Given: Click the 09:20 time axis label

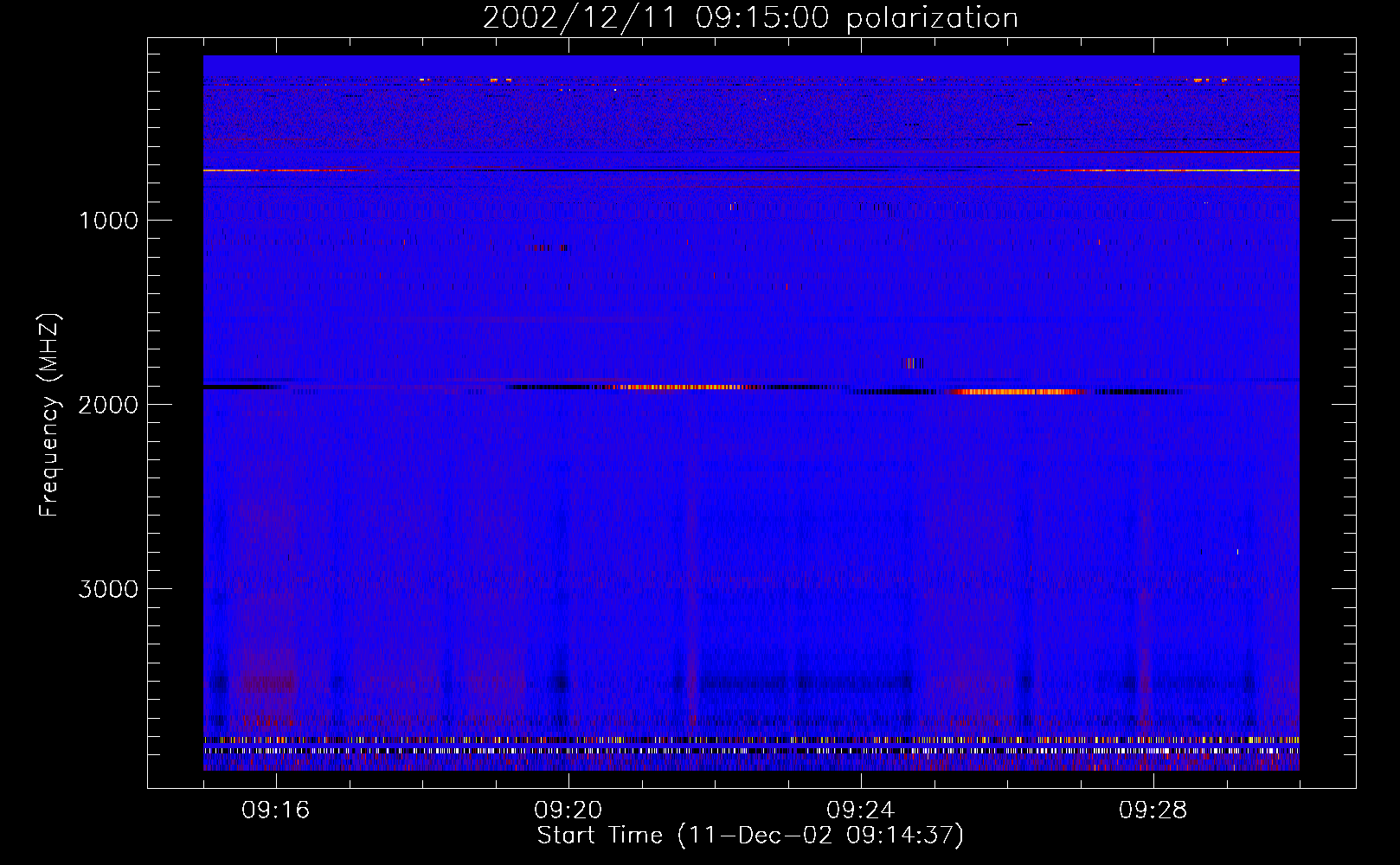Looking at the screenshot, I should pos(568,811).
